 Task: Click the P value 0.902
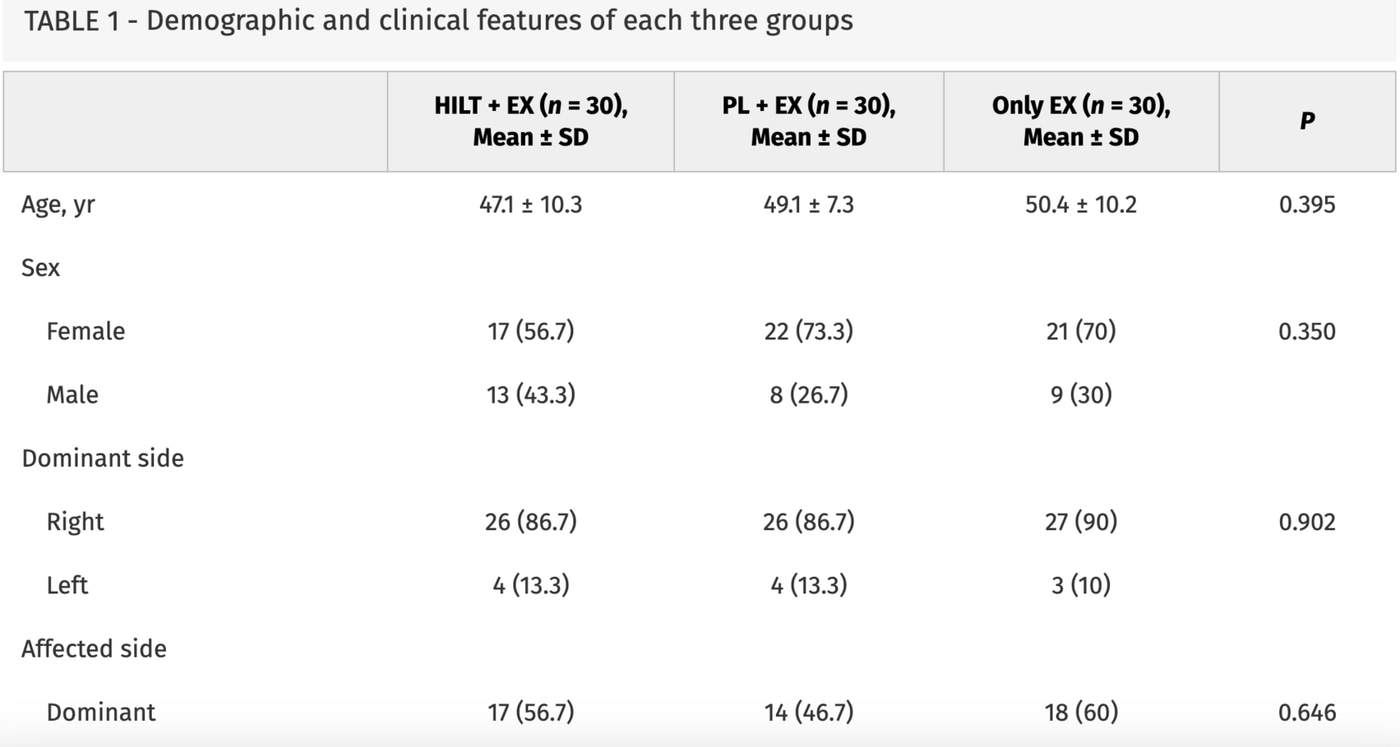[1307, 521]
